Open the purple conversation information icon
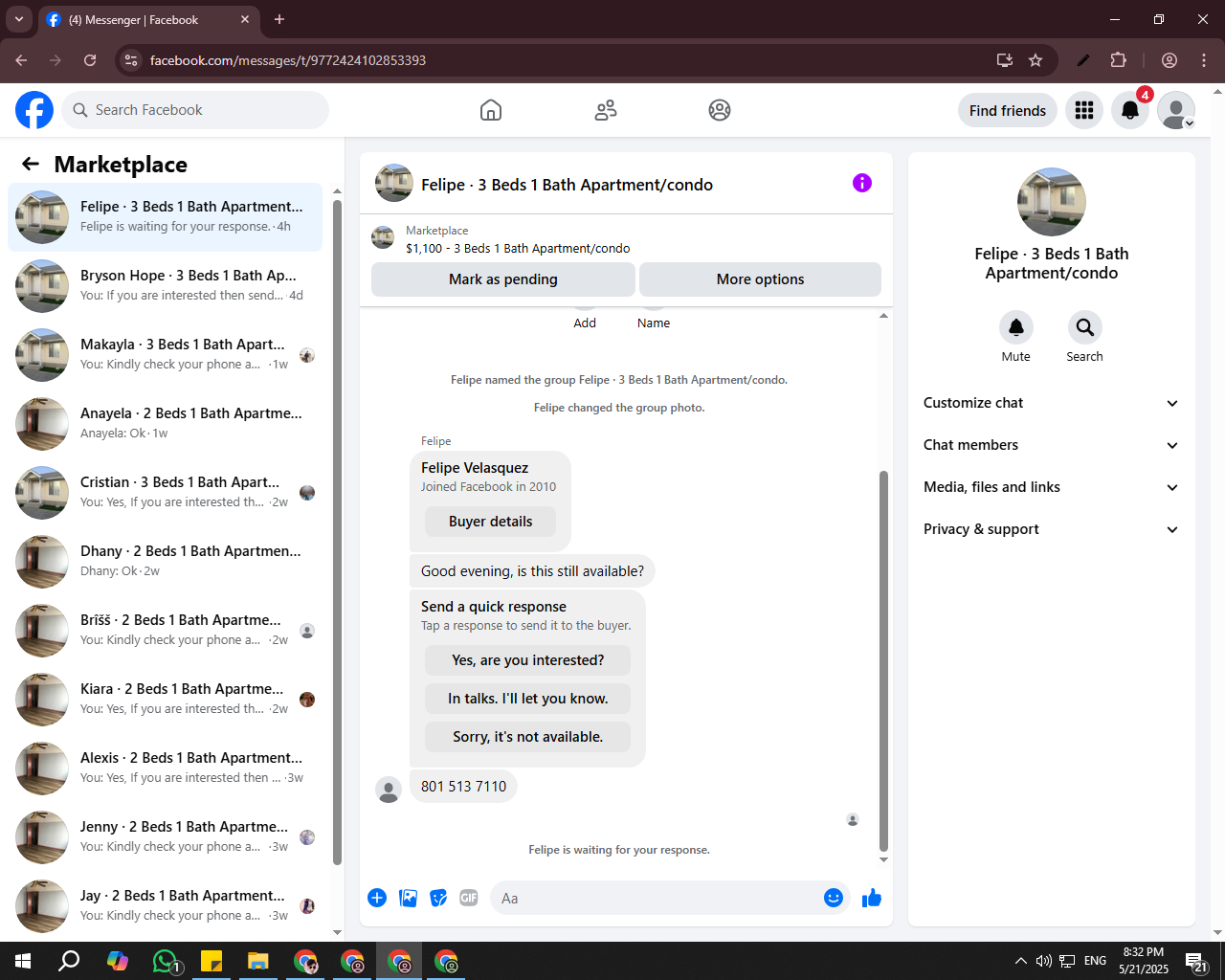This screenshot has width=1225, height=980. point(862,183)
